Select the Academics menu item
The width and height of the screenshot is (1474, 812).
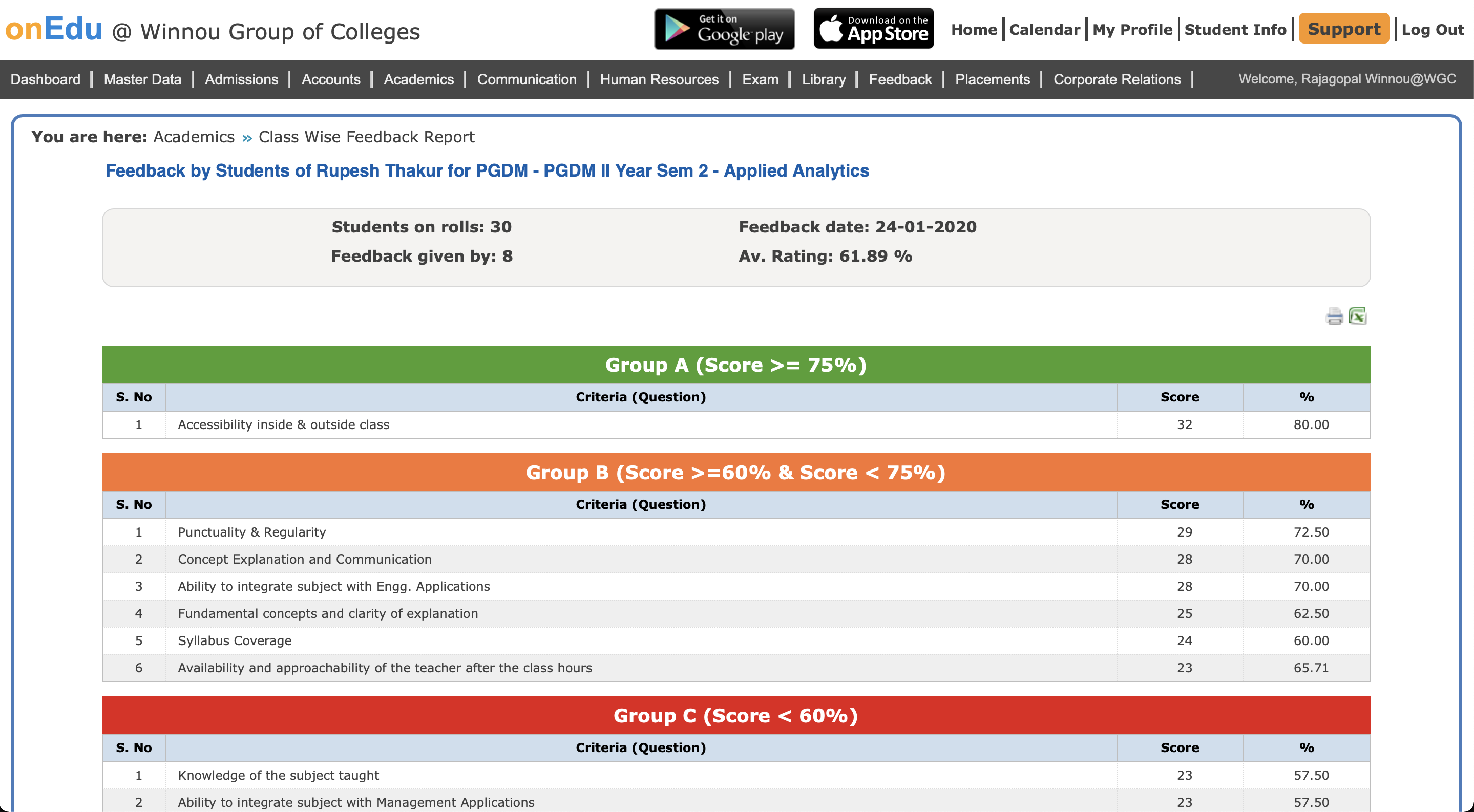pyautogui.click(x=418, y=79)
